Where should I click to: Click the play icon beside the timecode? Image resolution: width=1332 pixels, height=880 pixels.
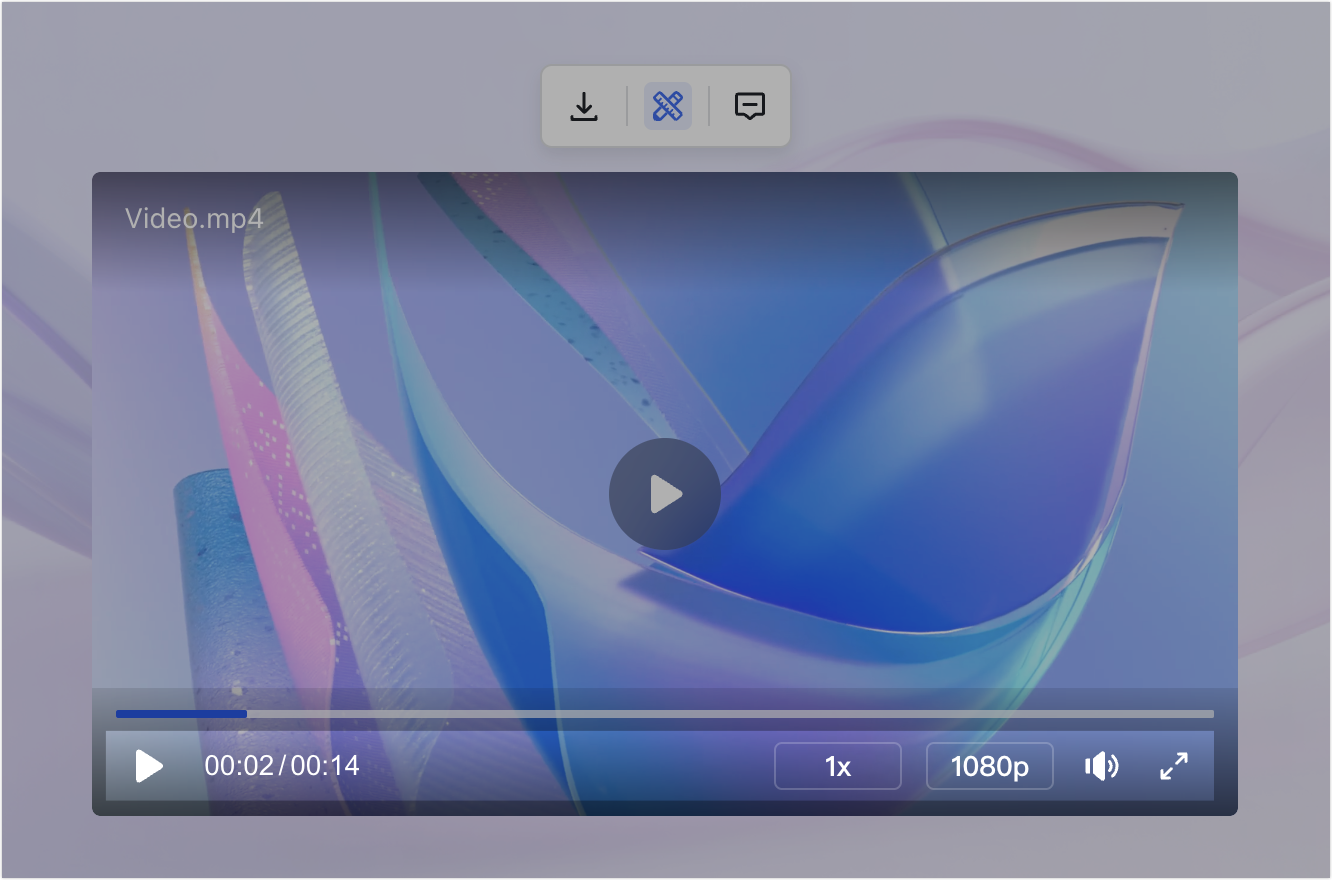(149, 766)
